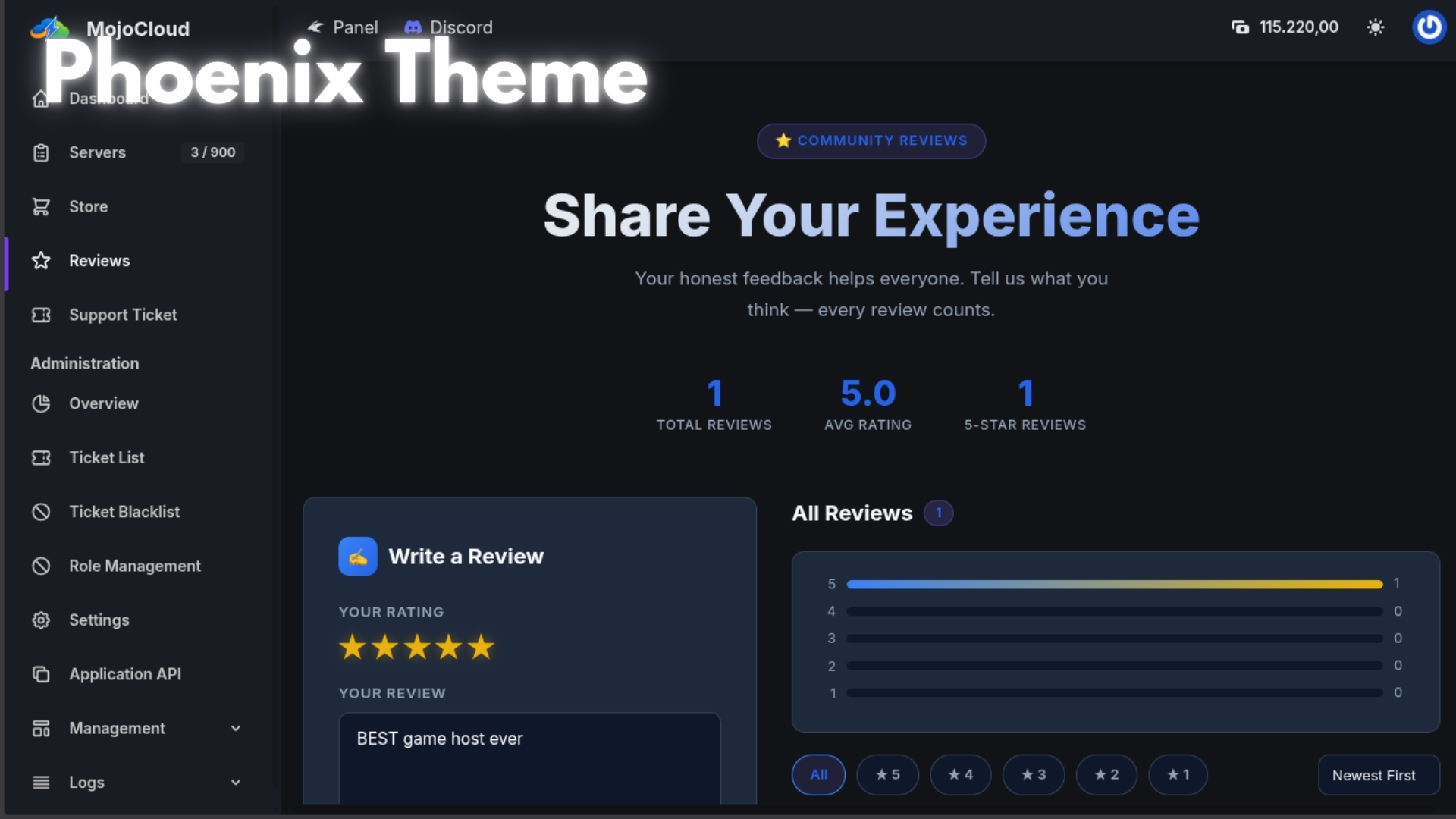Toggle light/dark theme sun icon
This screenshot has width=1456, height=819.
1375,27
